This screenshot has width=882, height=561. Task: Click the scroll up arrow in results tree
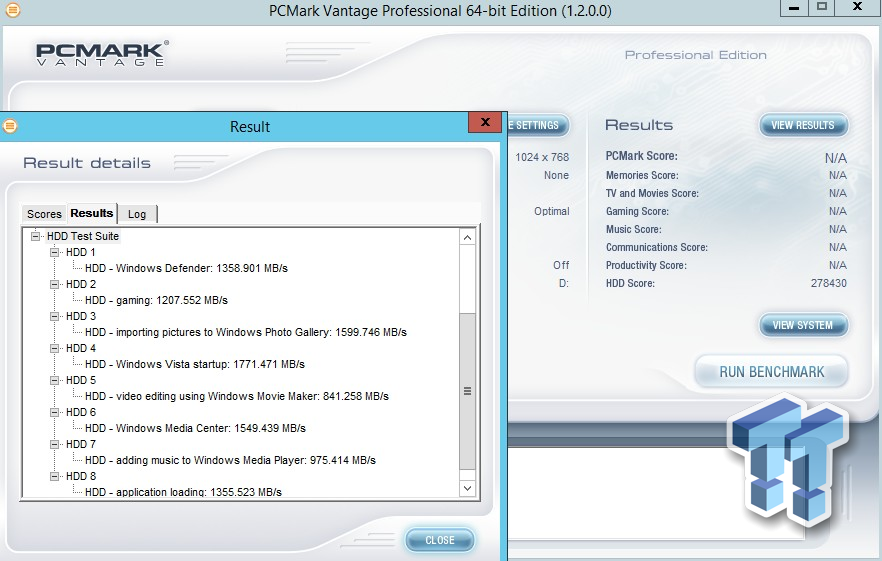point(467,237)
